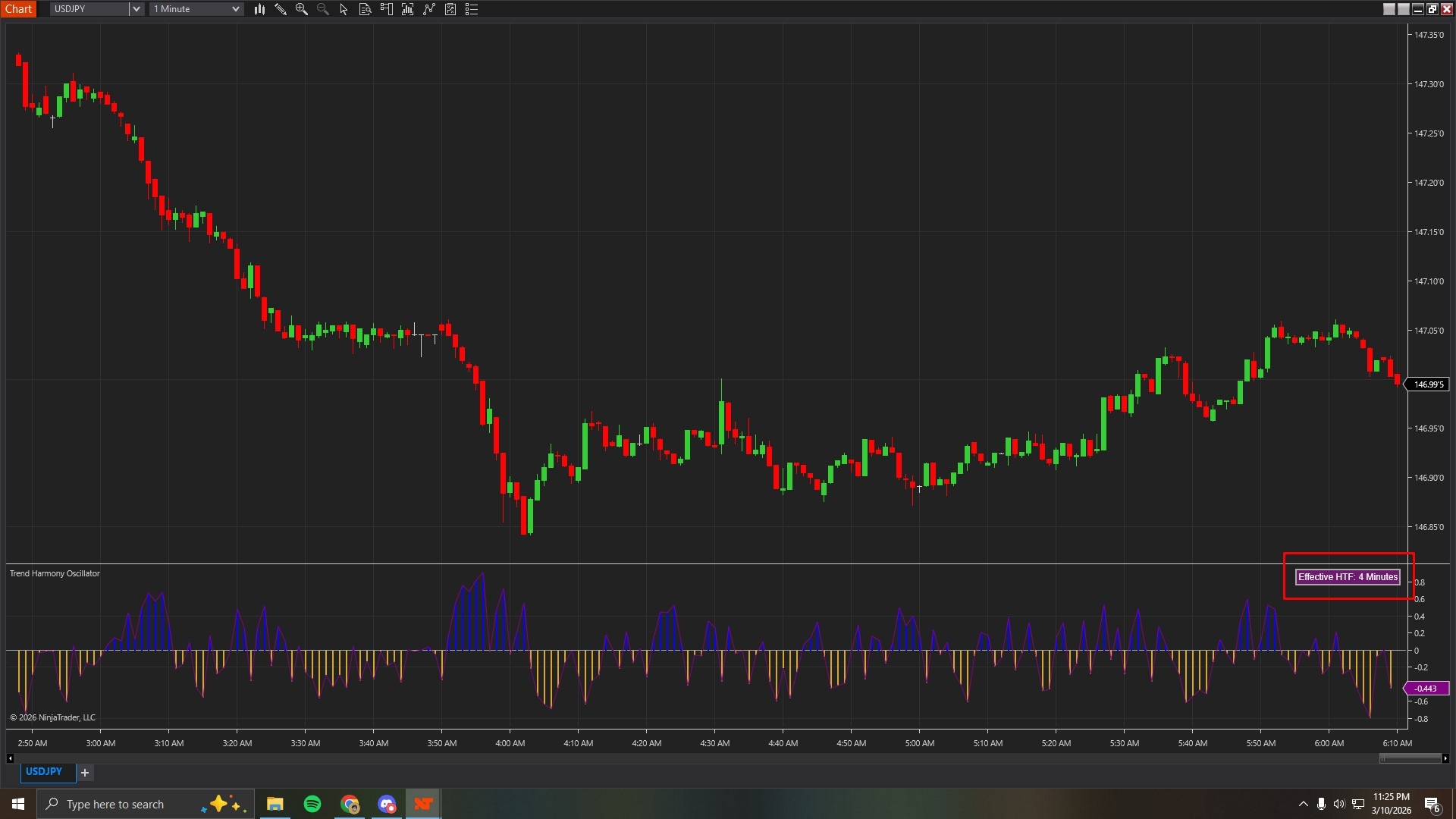Open the Indicators icon

click(x=407, y=9)
